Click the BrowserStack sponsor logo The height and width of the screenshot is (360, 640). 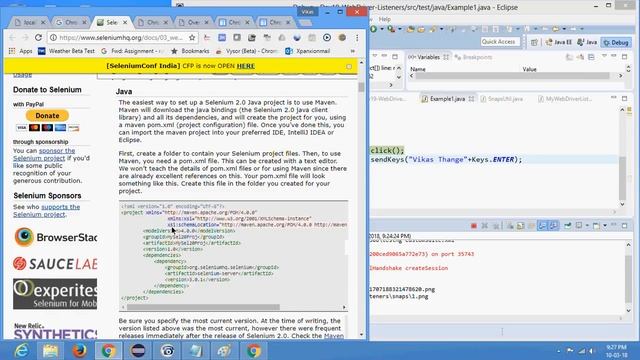click(55, 237)
